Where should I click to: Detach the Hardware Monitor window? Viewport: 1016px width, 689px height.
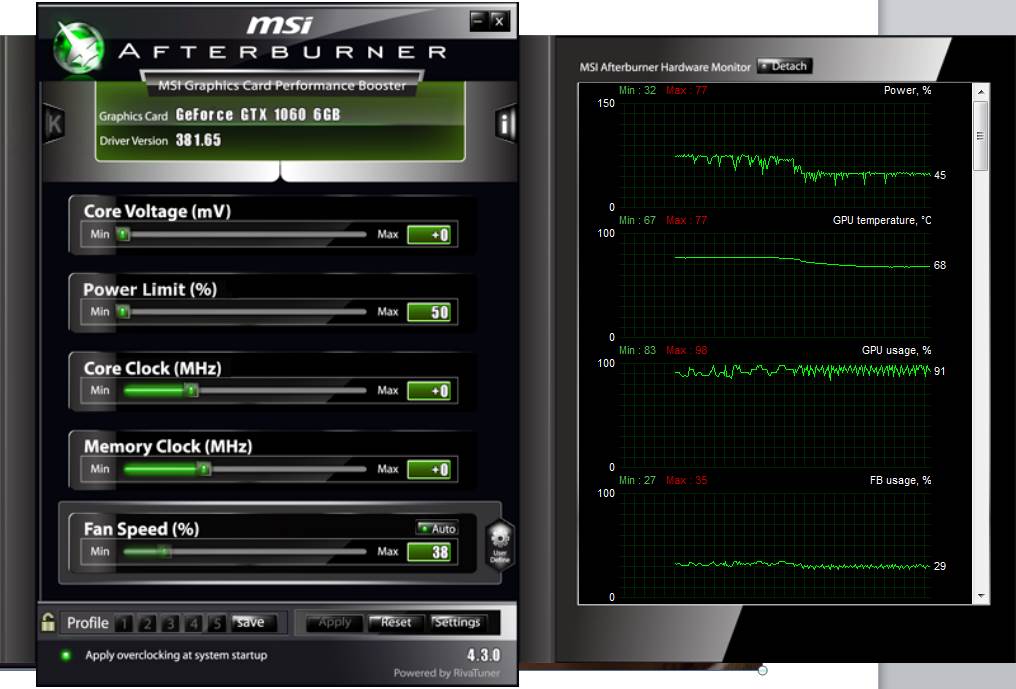[x=784, y=66]
